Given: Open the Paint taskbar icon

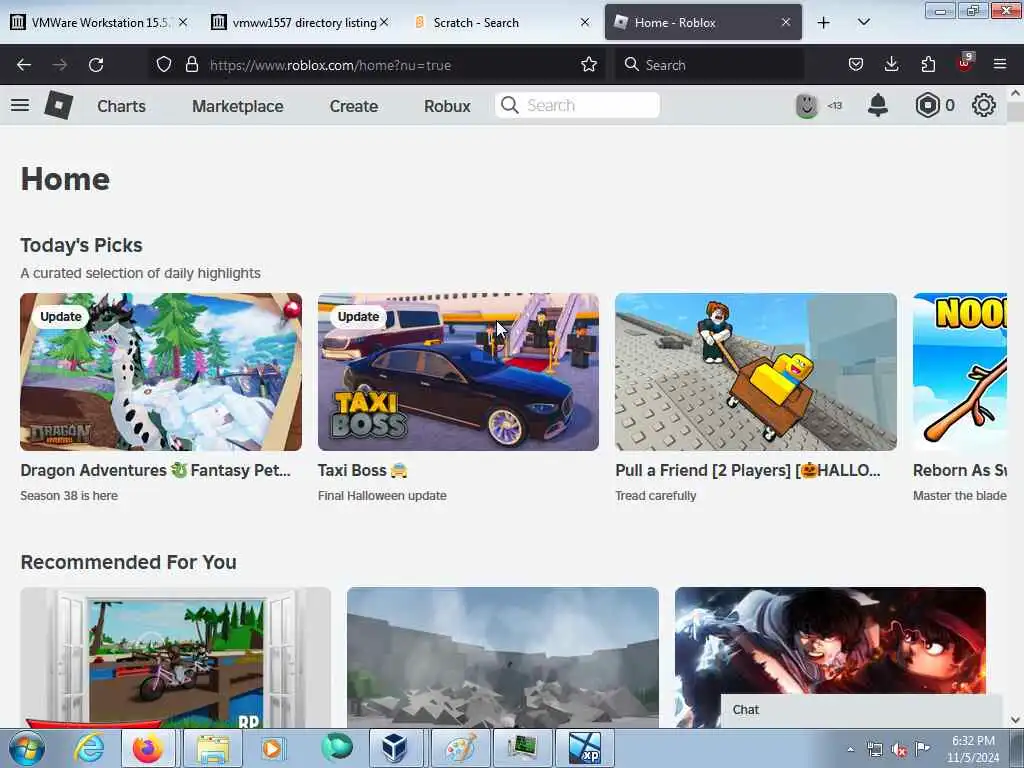Looking at the screenshot, I should [460, 748].
